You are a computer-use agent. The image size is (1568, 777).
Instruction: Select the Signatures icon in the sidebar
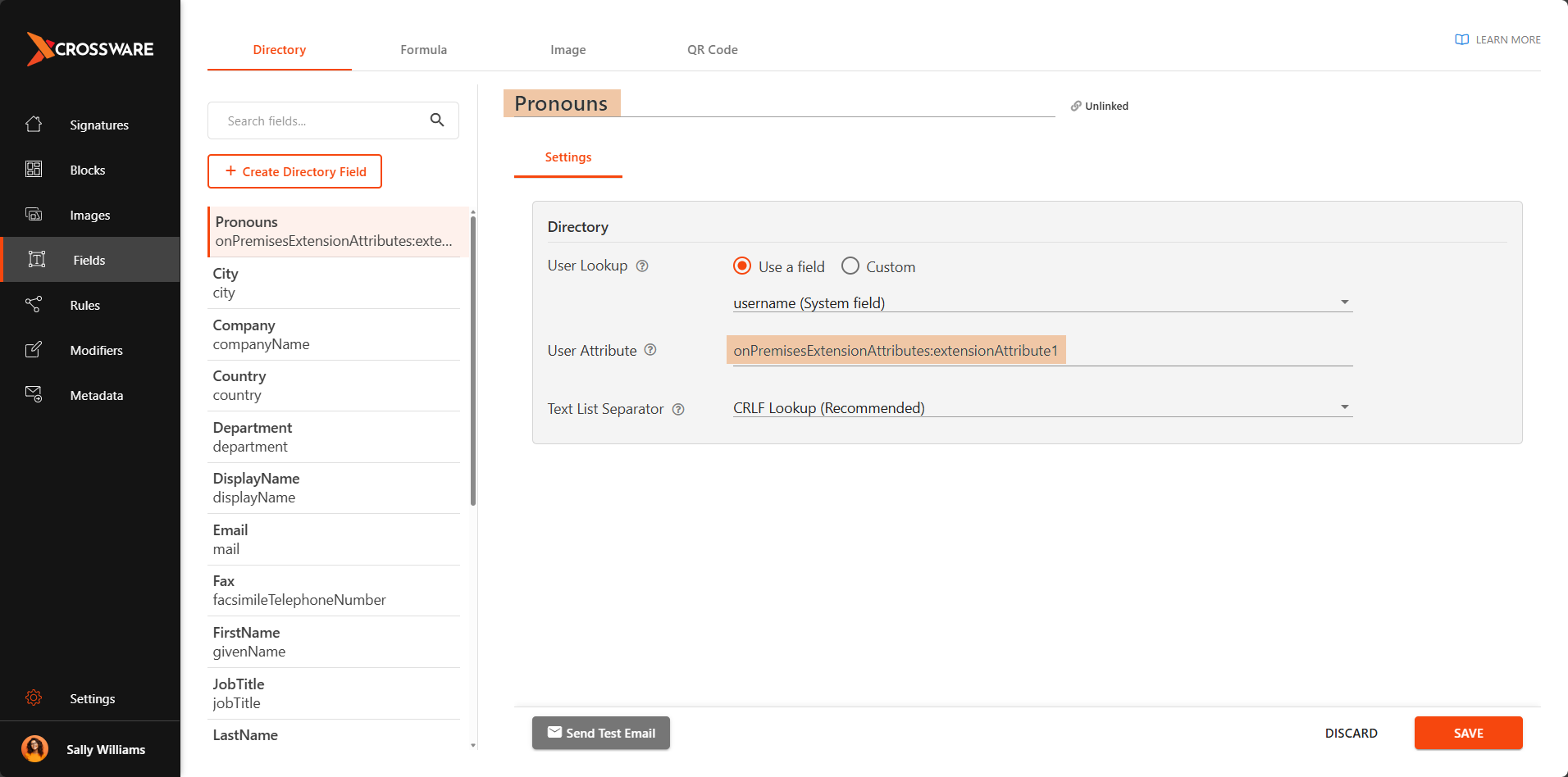pos(34,124)
